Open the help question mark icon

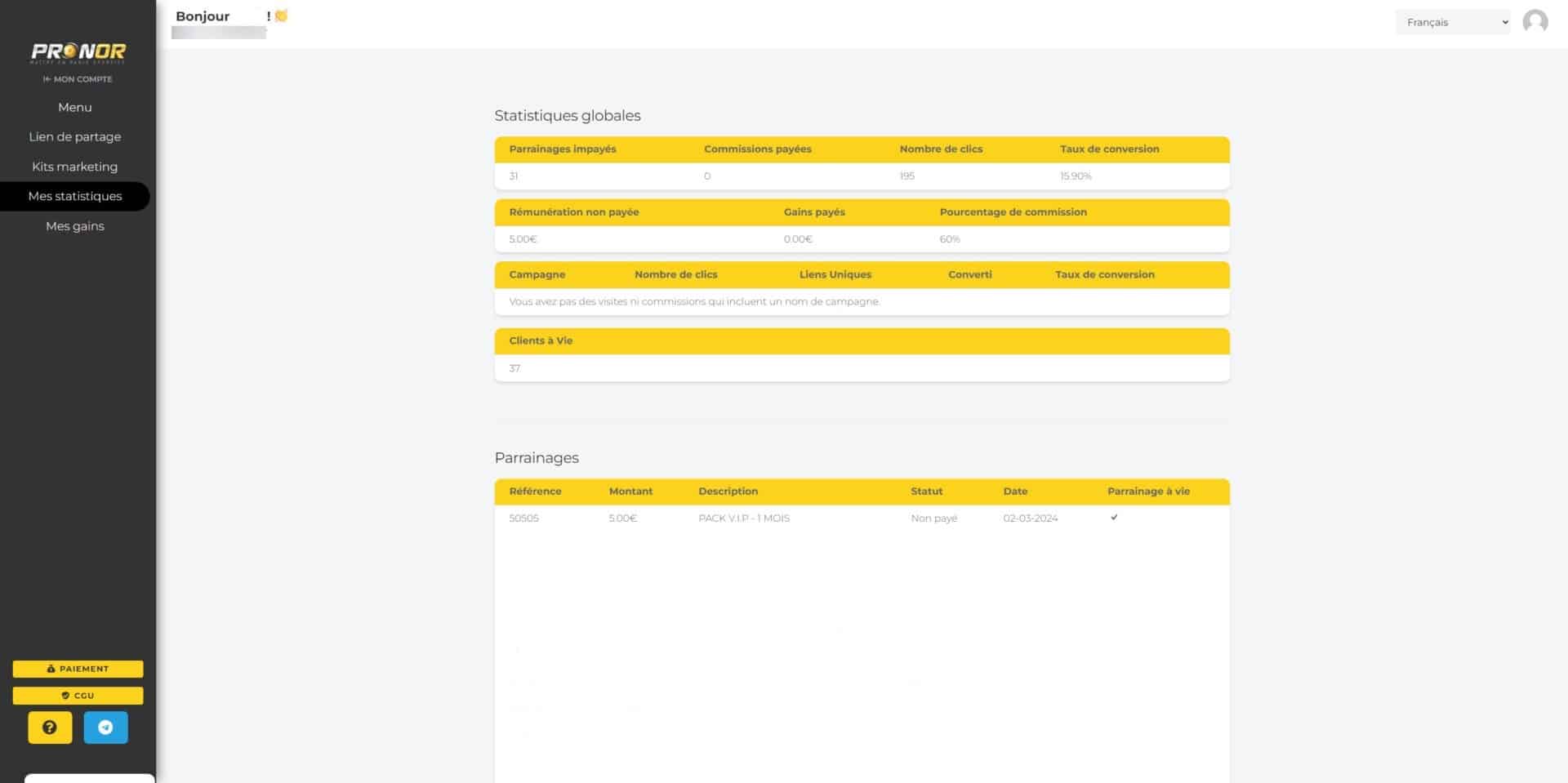(x=50, y=727)
